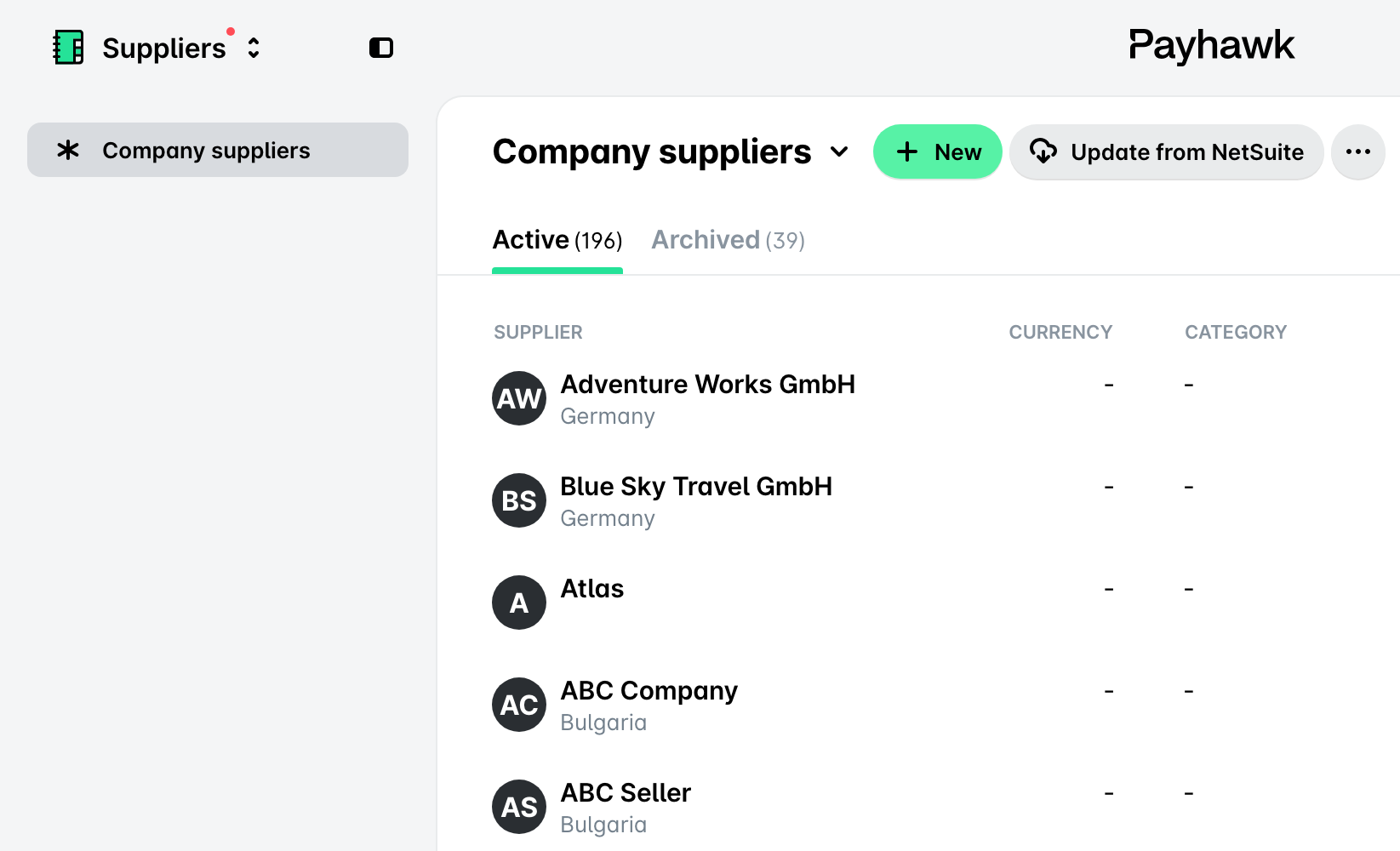Click the BS avatar for Blue Sky Travel

click(519, 500)
